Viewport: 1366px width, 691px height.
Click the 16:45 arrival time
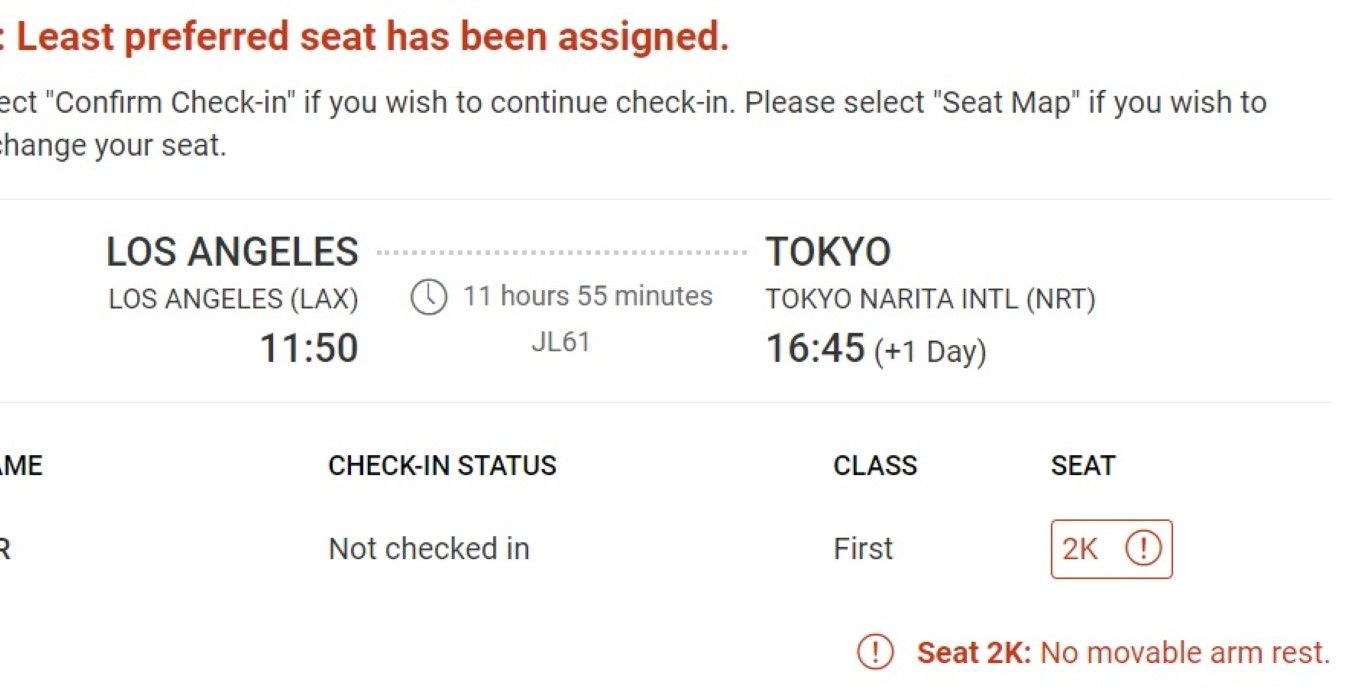[815, 348]
